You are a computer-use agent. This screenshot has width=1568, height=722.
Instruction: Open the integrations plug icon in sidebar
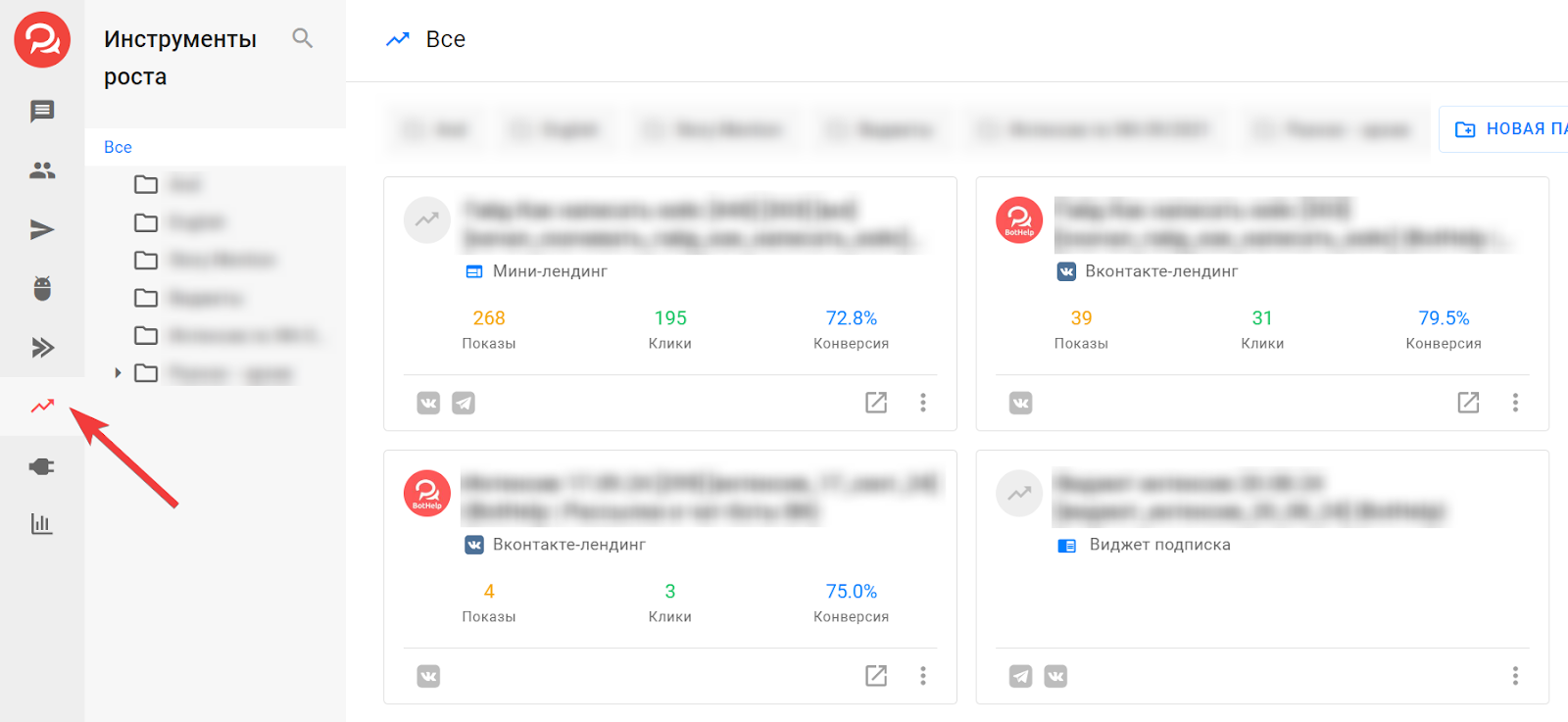point(41,466)
